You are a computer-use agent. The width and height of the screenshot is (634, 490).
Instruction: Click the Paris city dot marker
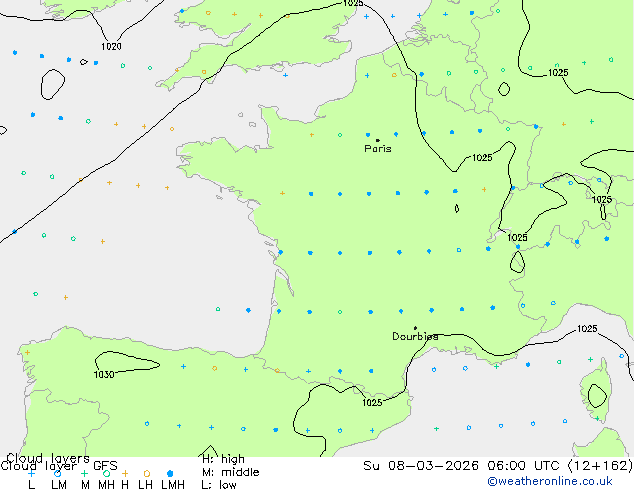(x=378, y=140)
